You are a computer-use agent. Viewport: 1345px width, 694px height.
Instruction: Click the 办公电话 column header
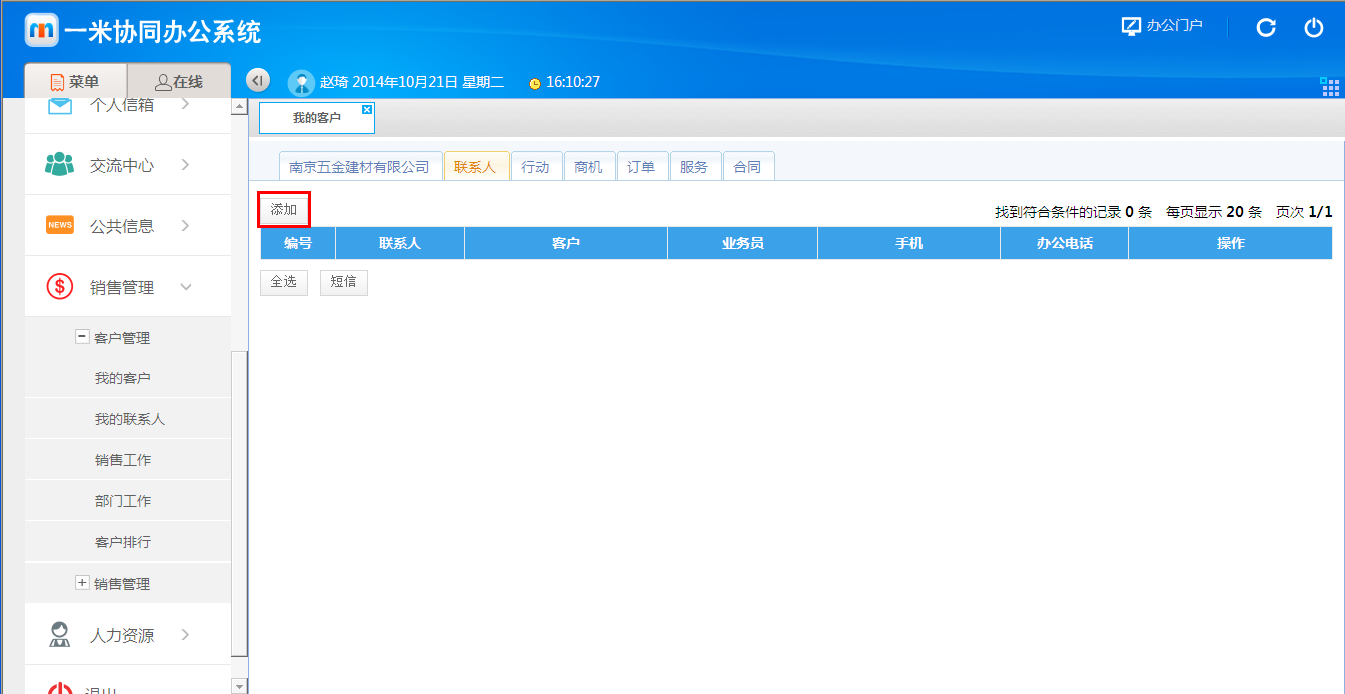pos(1065,243)
